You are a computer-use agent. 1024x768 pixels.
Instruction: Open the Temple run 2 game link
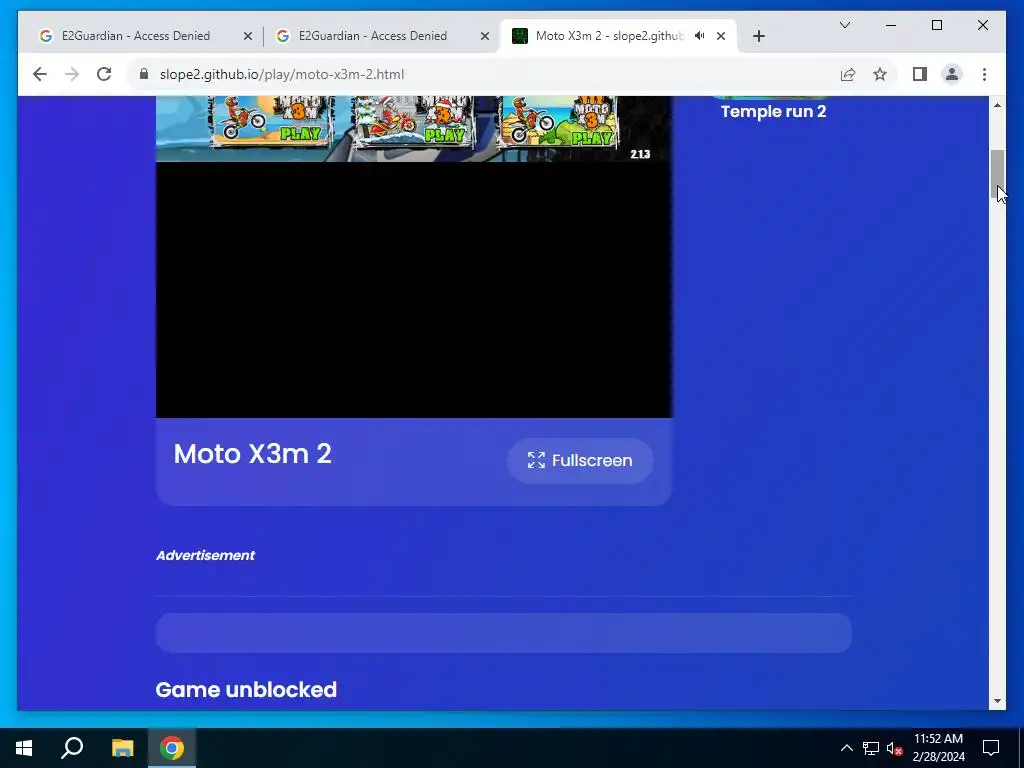tap(773, 112)
